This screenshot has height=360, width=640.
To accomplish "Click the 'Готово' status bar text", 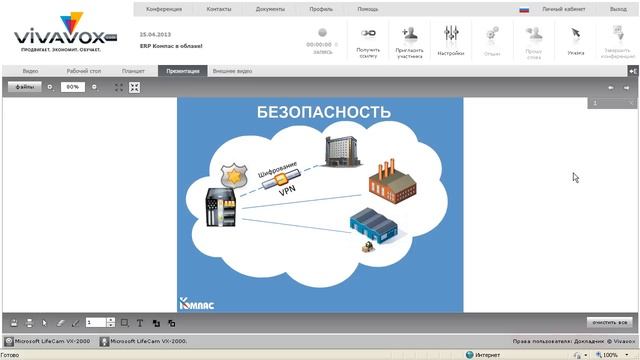I will [10, 355].
